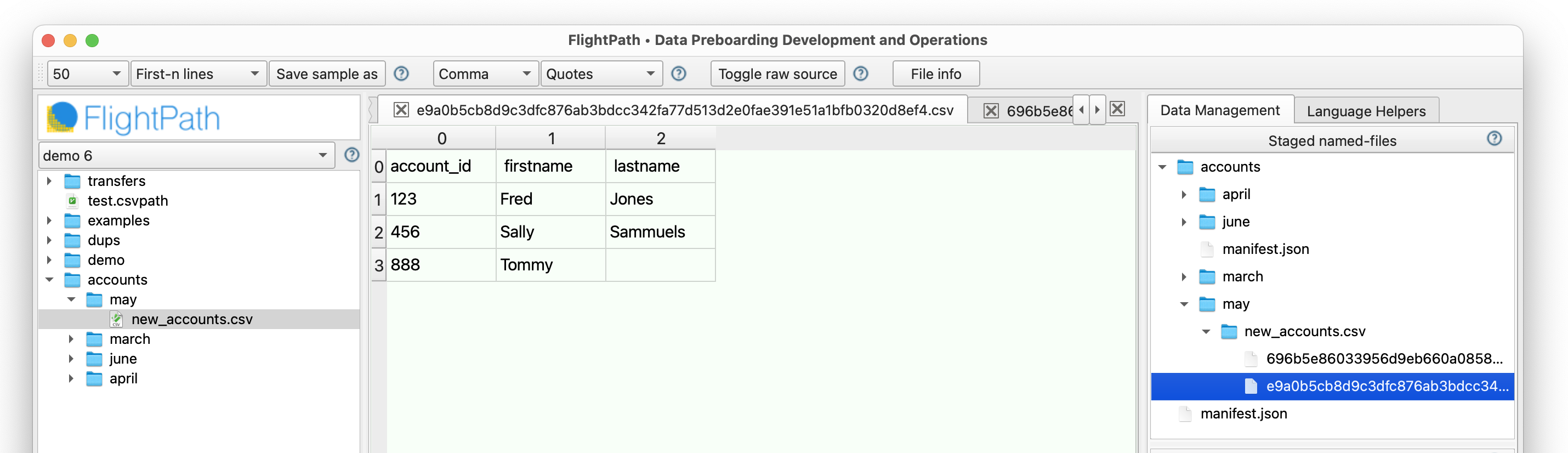Expand the transfers folder in the project tree

coord(49,181)
